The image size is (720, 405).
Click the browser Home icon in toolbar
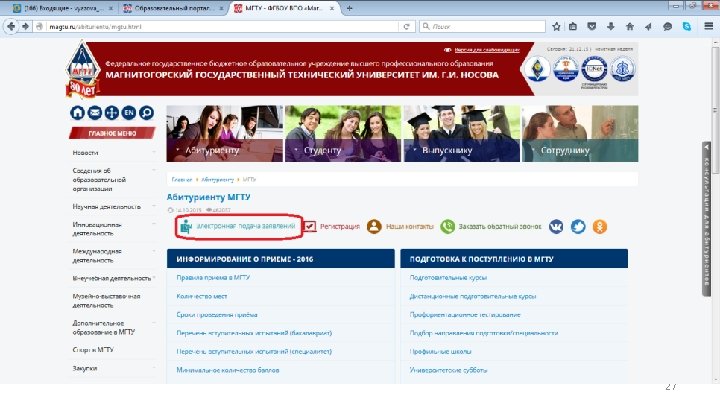point(630,27)
